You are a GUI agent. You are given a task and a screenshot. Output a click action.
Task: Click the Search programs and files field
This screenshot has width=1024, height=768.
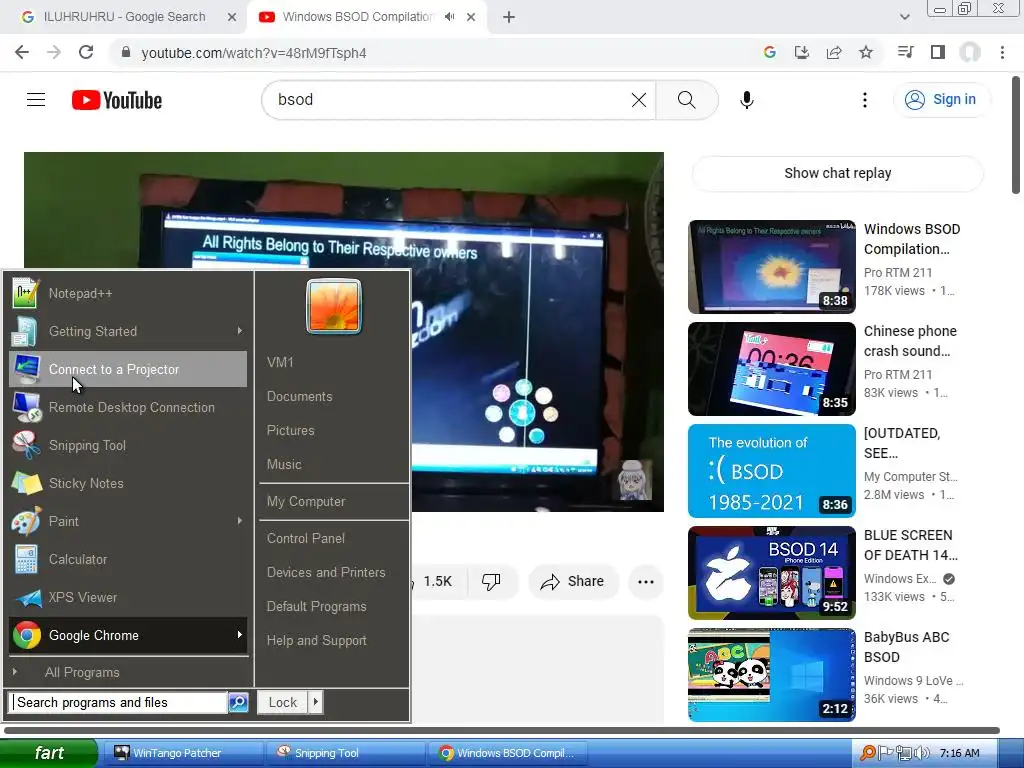click(x=120, y=702)
